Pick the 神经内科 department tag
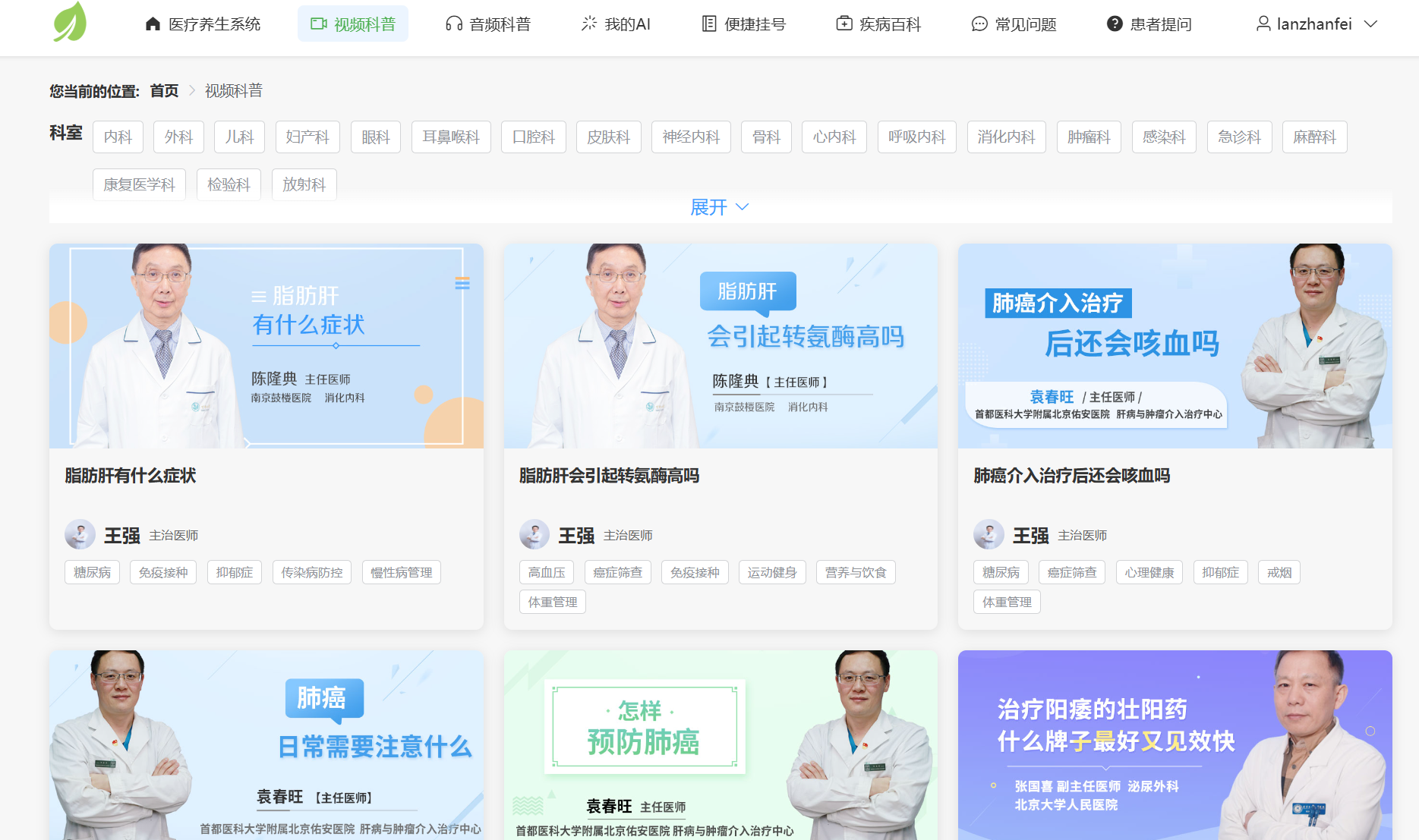Screen dimensions: 1419x840 pos(691,137)
